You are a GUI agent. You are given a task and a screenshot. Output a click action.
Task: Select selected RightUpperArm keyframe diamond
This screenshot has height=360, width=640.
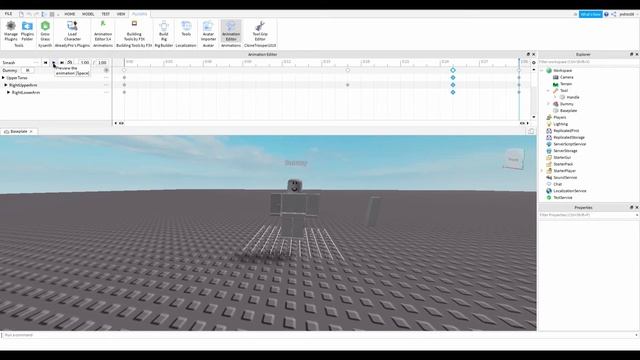[453, 85]
